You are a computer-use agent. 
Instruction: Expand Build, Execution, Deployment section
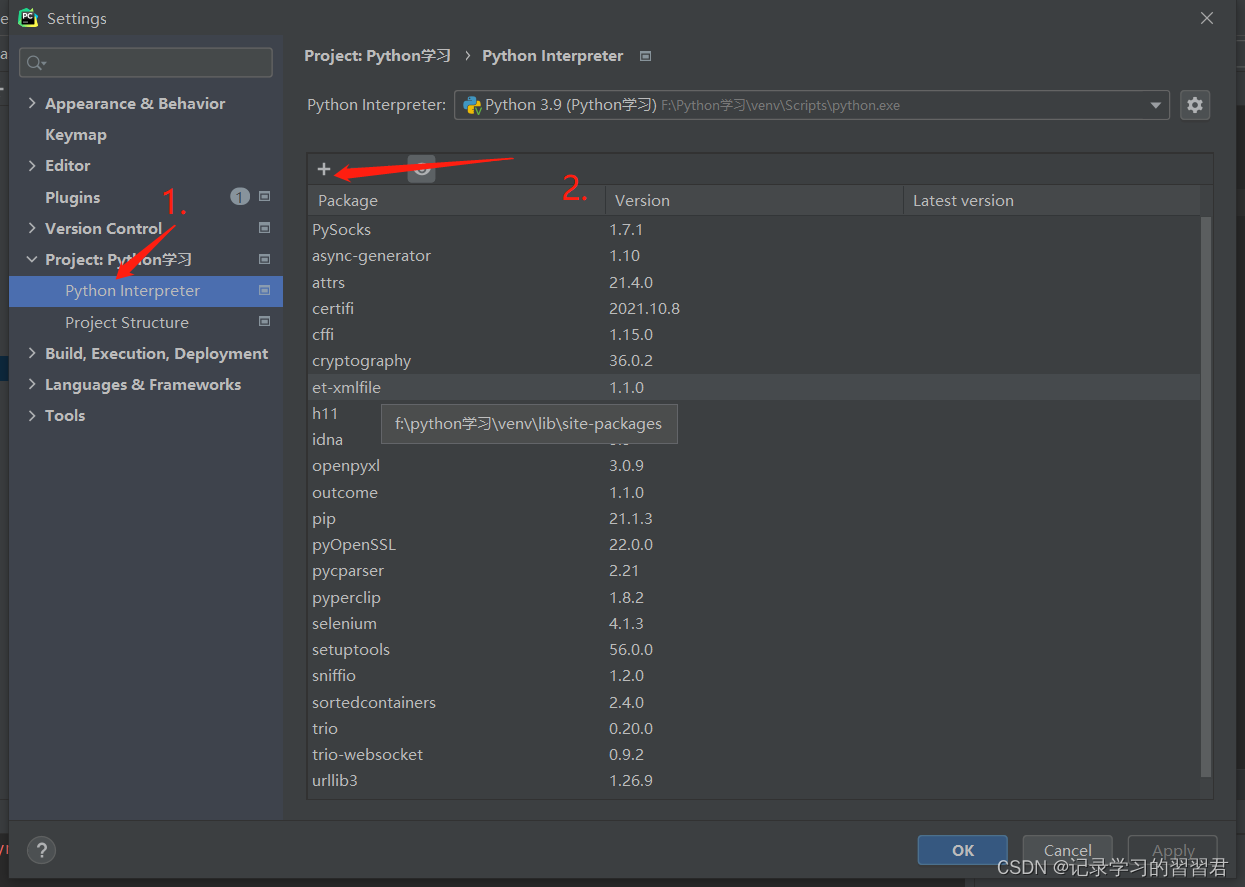click(x=32, y=353)
